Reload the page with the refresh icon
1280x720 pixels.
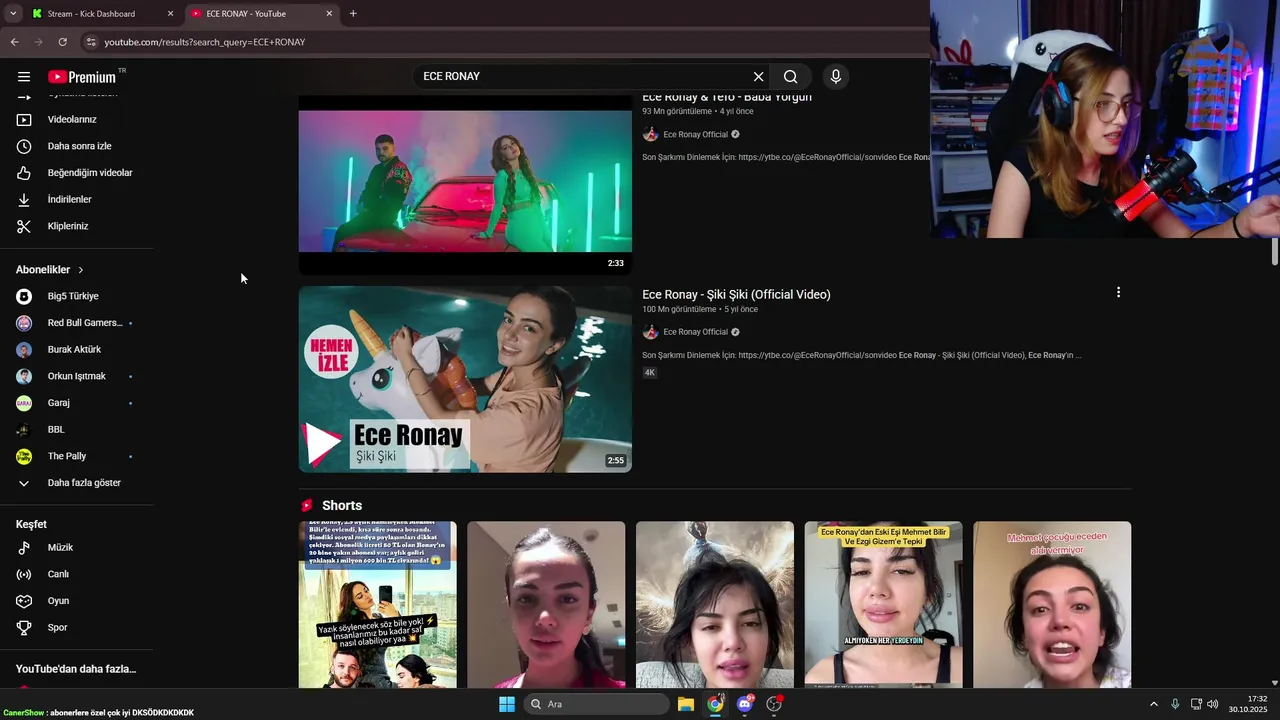point(62,42)
